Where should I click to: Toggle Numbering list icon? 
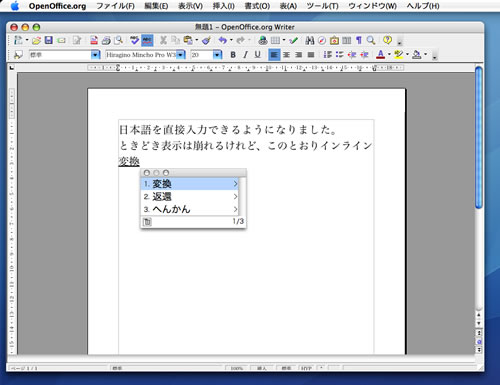pyautogui.click(x=328, y=55)
